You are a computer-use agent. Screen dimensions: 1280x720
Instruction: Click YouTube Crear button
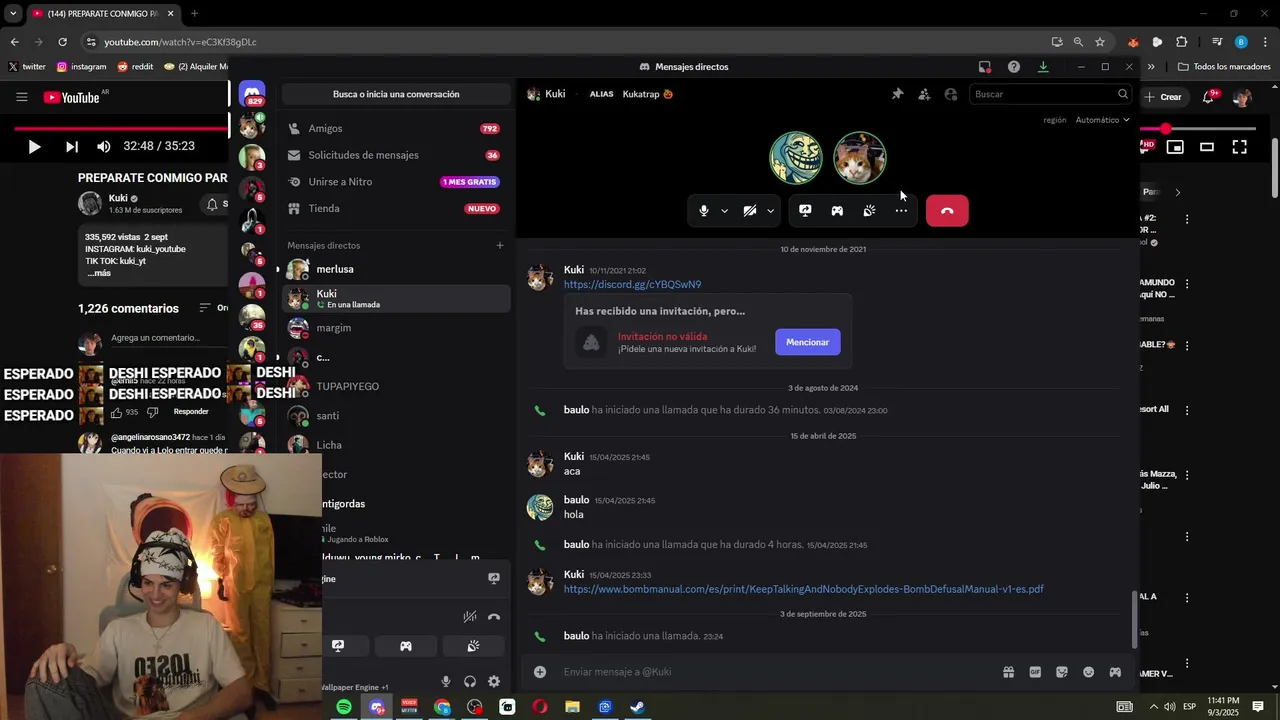point(1163,97)
